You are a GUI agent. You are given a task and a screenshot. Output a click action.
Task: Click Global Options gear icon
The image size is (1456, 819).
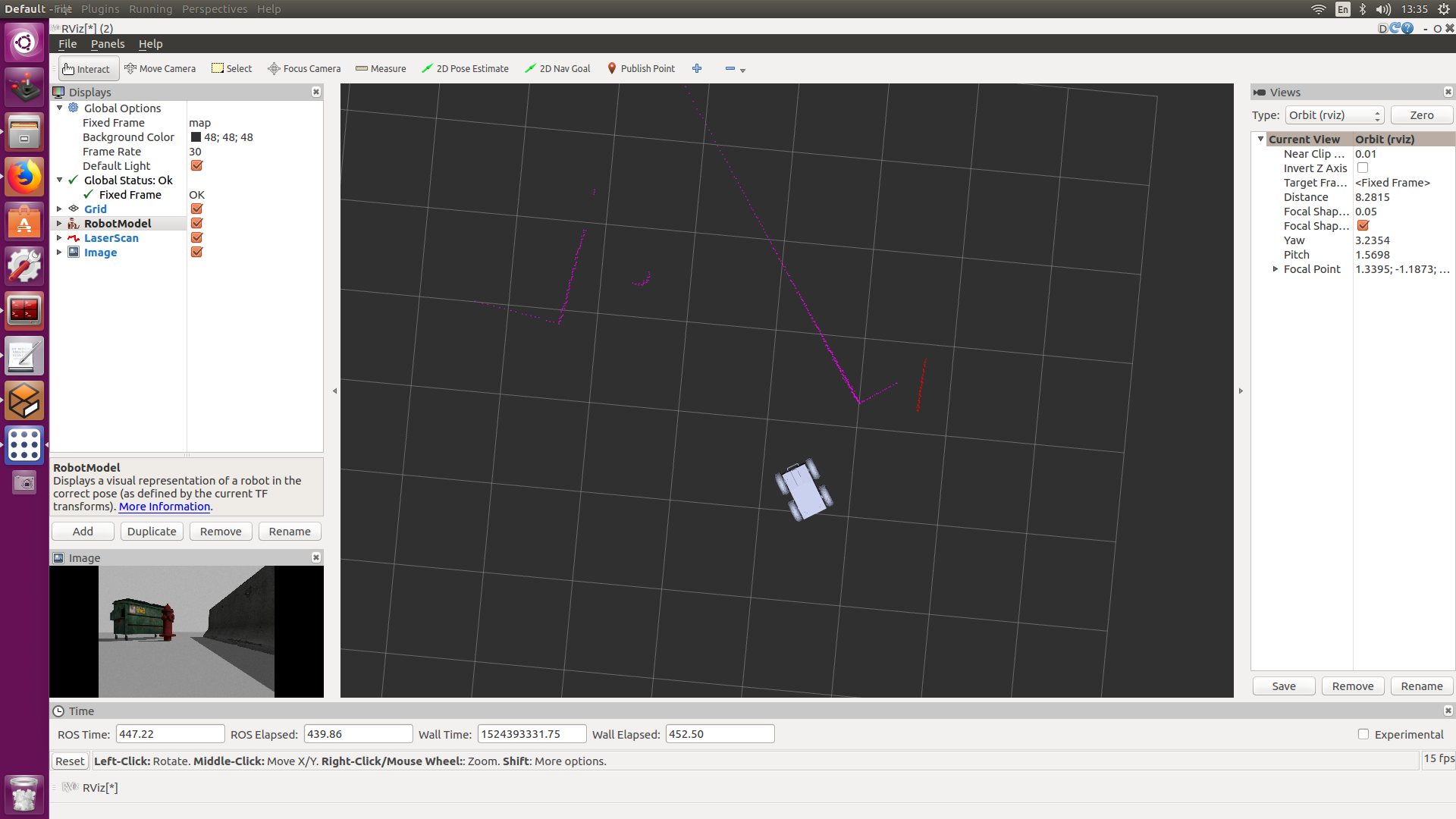(74, 108)
